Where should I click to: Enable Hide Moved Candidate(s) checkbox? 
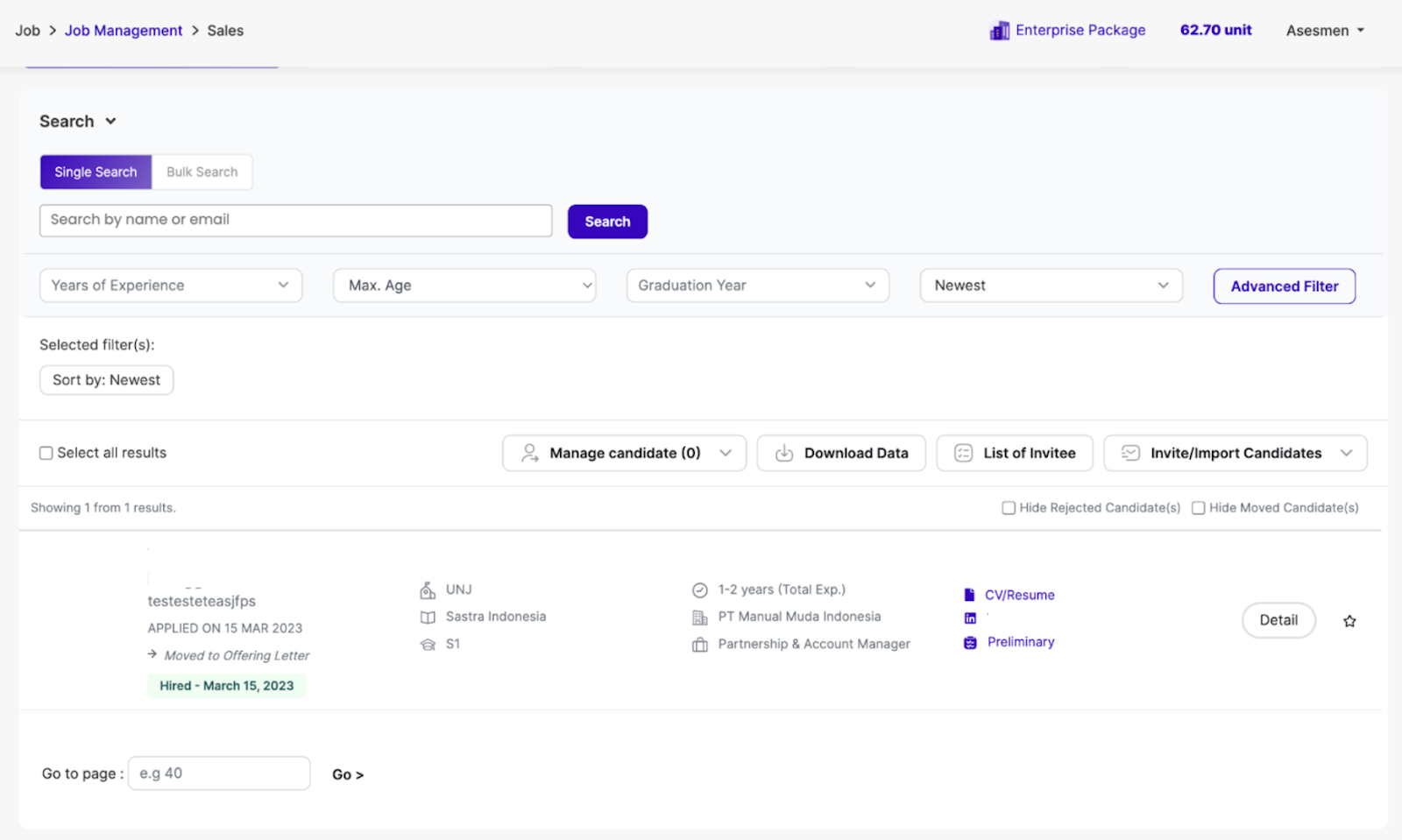pos(1199,508)
